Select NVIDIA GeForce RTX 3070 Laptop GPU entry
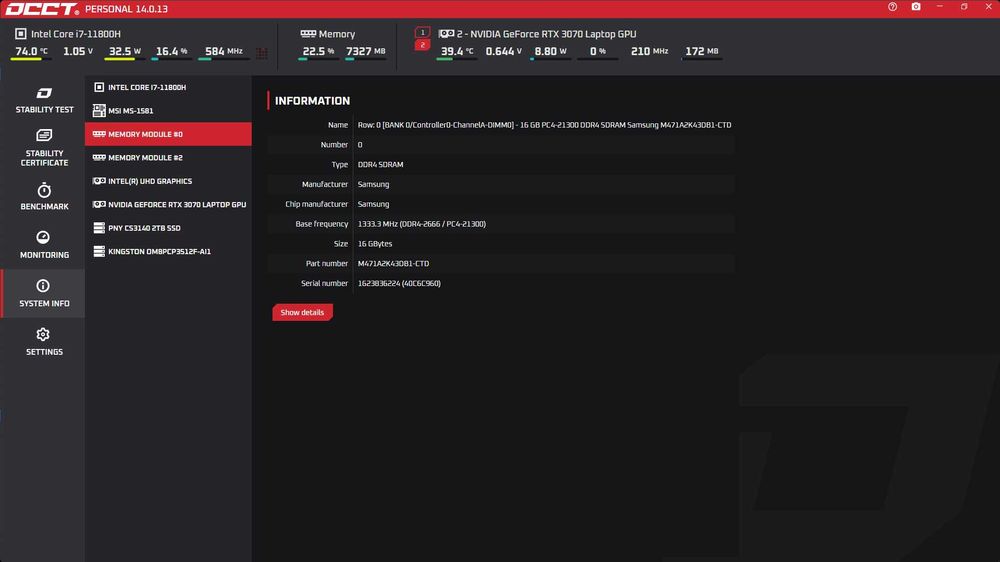The width and height of the screenshot is (1000, 562). 168,205
